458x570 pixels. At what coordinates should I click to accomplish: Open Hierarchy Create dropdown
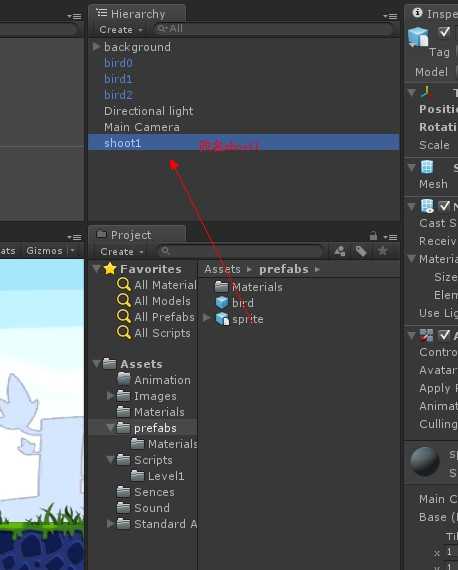tap(121, 30)
